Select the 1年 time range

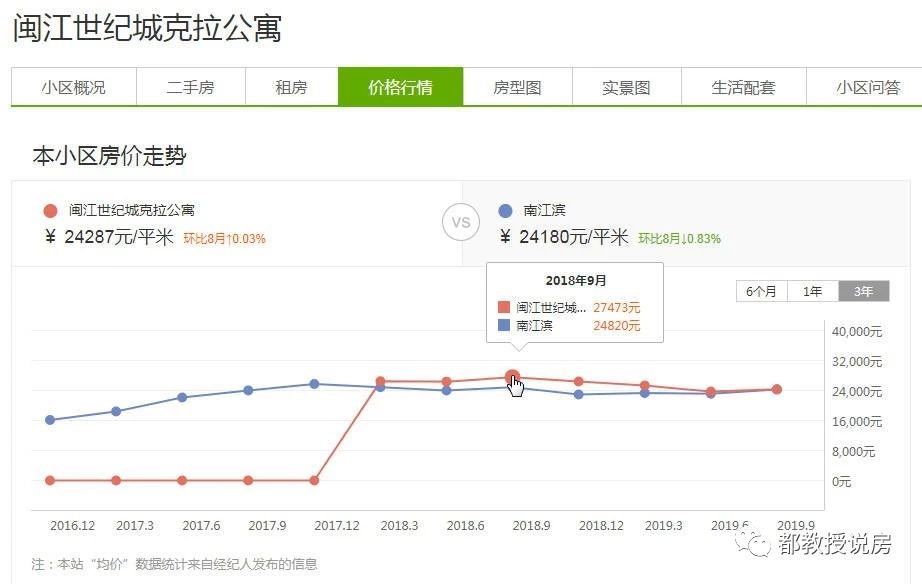click(x=812, y=291)
